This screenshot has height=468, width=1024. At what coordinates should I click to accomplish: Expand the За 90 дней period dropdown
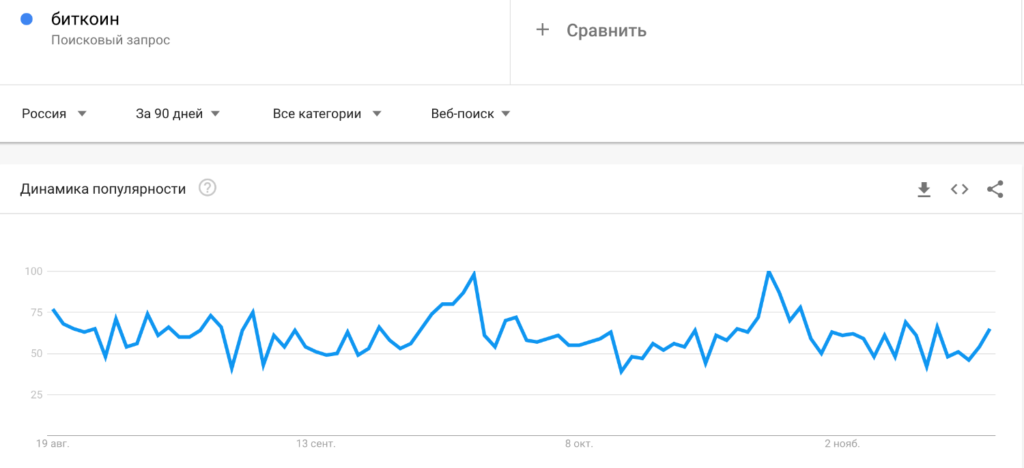point(178,114)
